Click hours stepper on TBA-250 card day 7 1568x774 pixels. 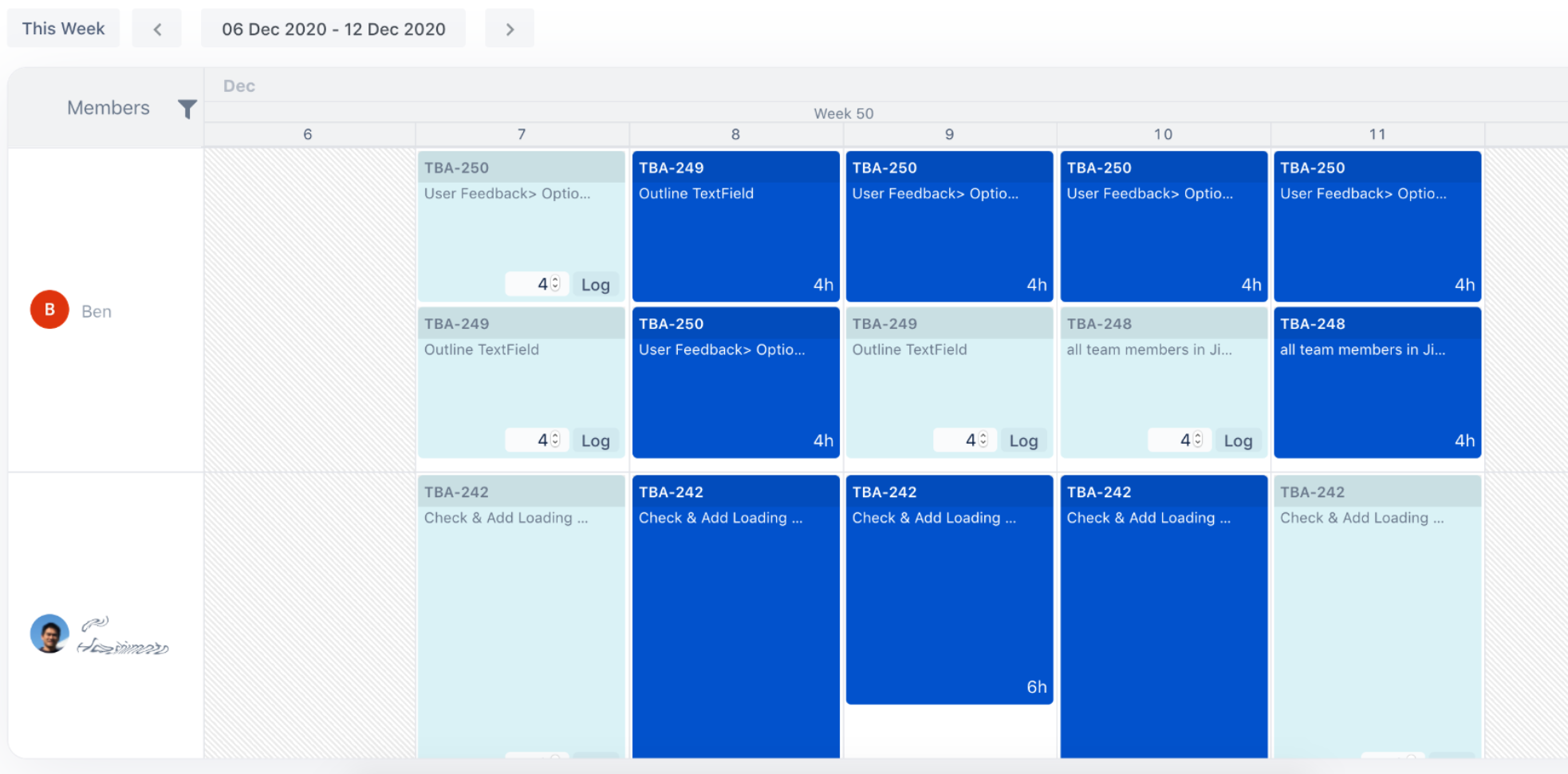click(556, 283)
